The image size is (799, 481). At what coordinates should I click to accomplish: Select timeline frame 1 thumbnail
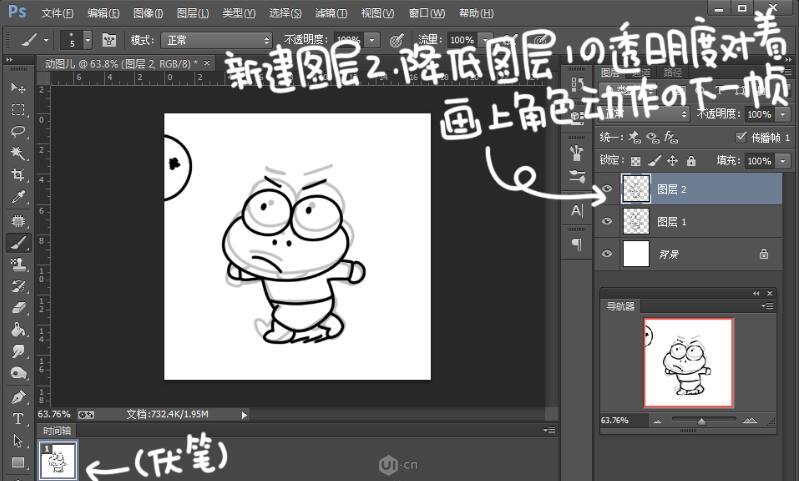[58, 460]
